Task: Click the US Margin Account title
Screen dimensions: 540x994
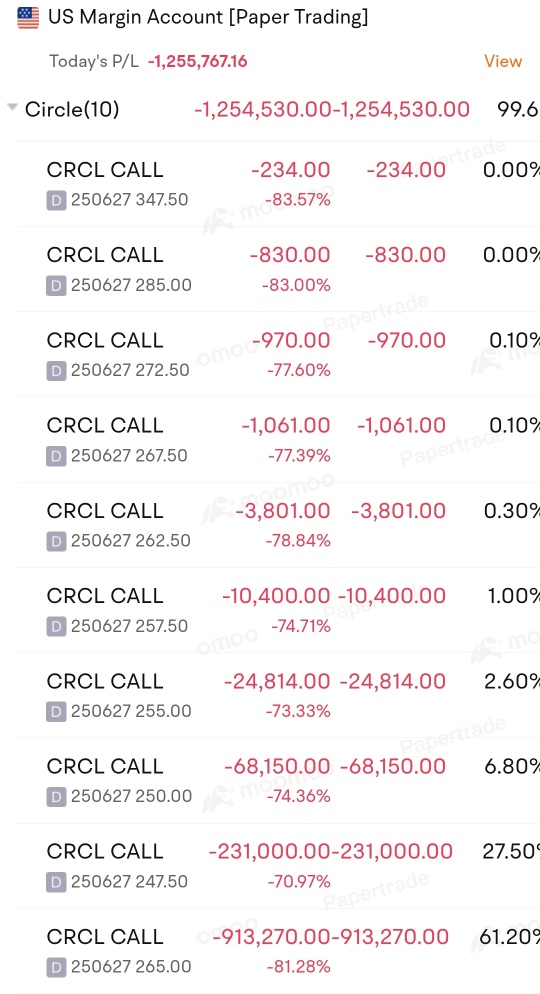Action: (208, 17)
